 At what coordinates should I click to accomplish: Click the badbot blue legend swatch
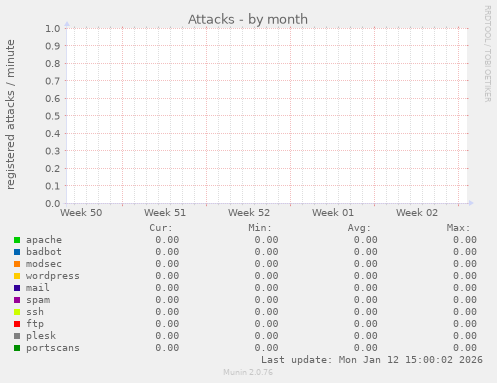[17, 252]
